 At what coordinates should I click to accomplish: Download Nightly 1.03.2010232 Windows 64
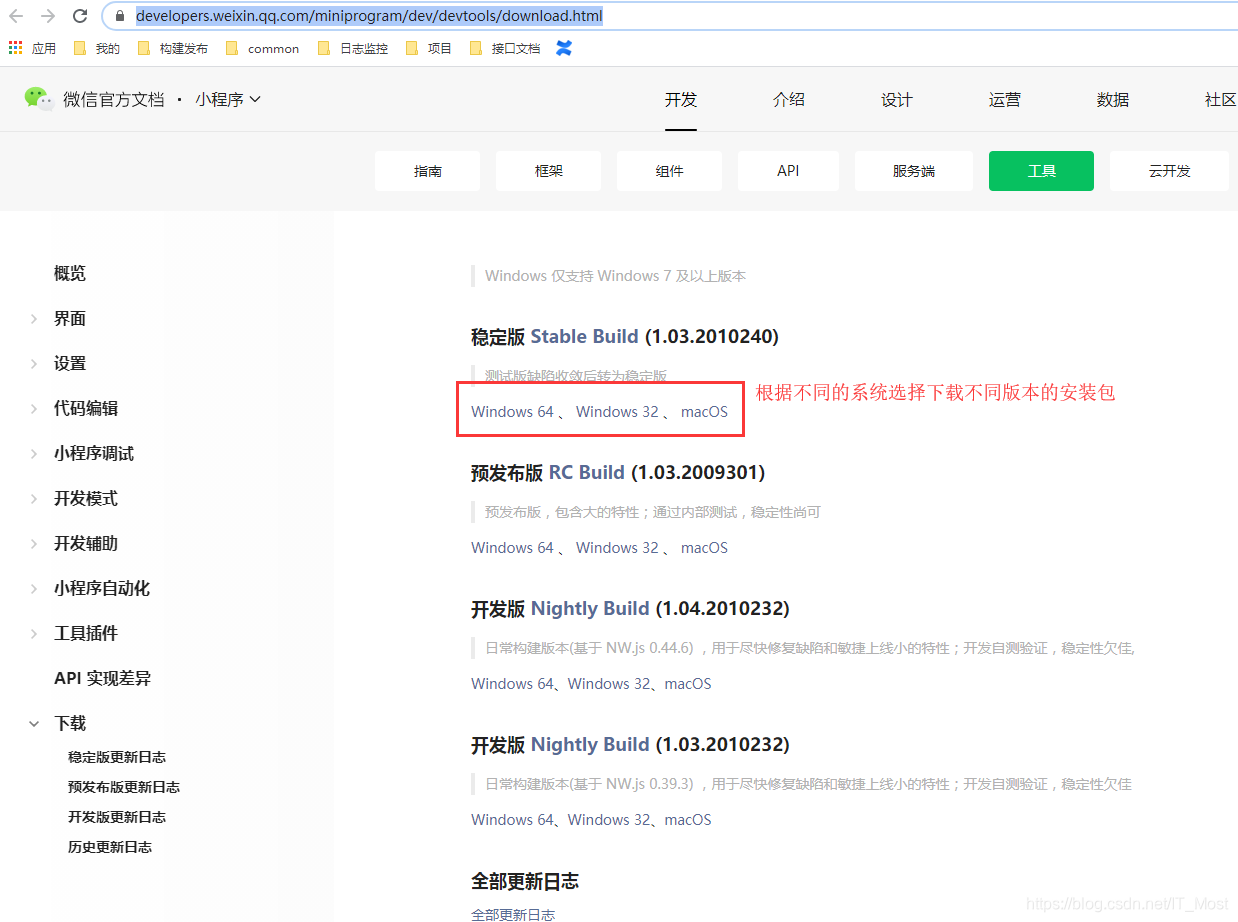(x=512, y=819)
